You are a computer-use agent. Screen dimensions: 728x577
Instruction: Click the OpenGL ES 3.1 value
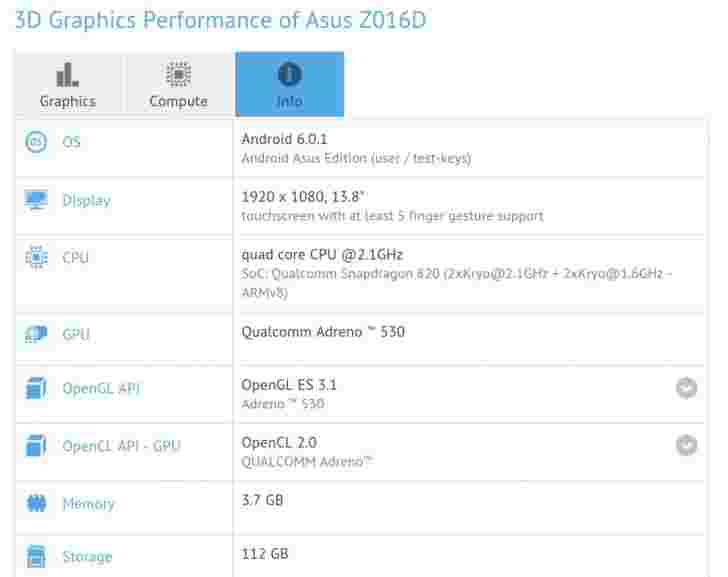tap(288, 385)
